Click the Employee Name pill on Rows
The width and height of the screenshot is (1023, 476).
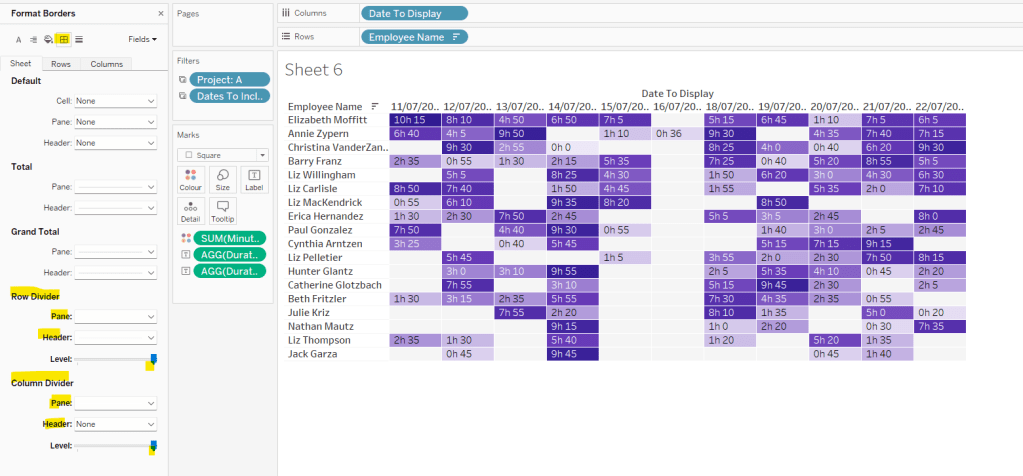click(x=413, y=37)
